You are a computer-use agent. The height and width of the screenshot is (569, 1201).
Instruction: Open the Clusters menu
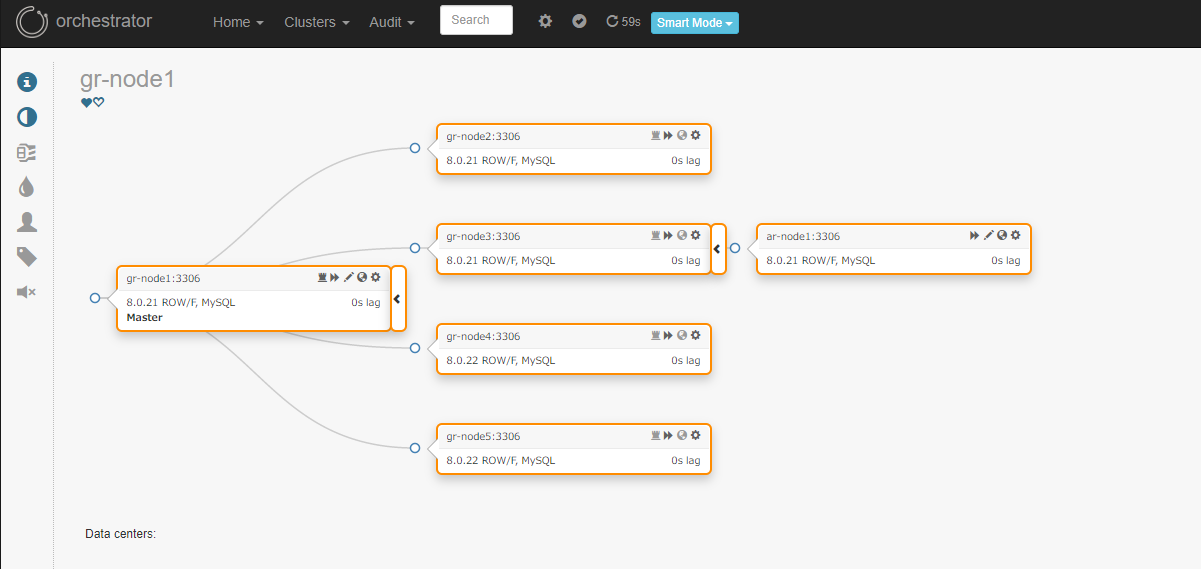[x=317, y=22]
